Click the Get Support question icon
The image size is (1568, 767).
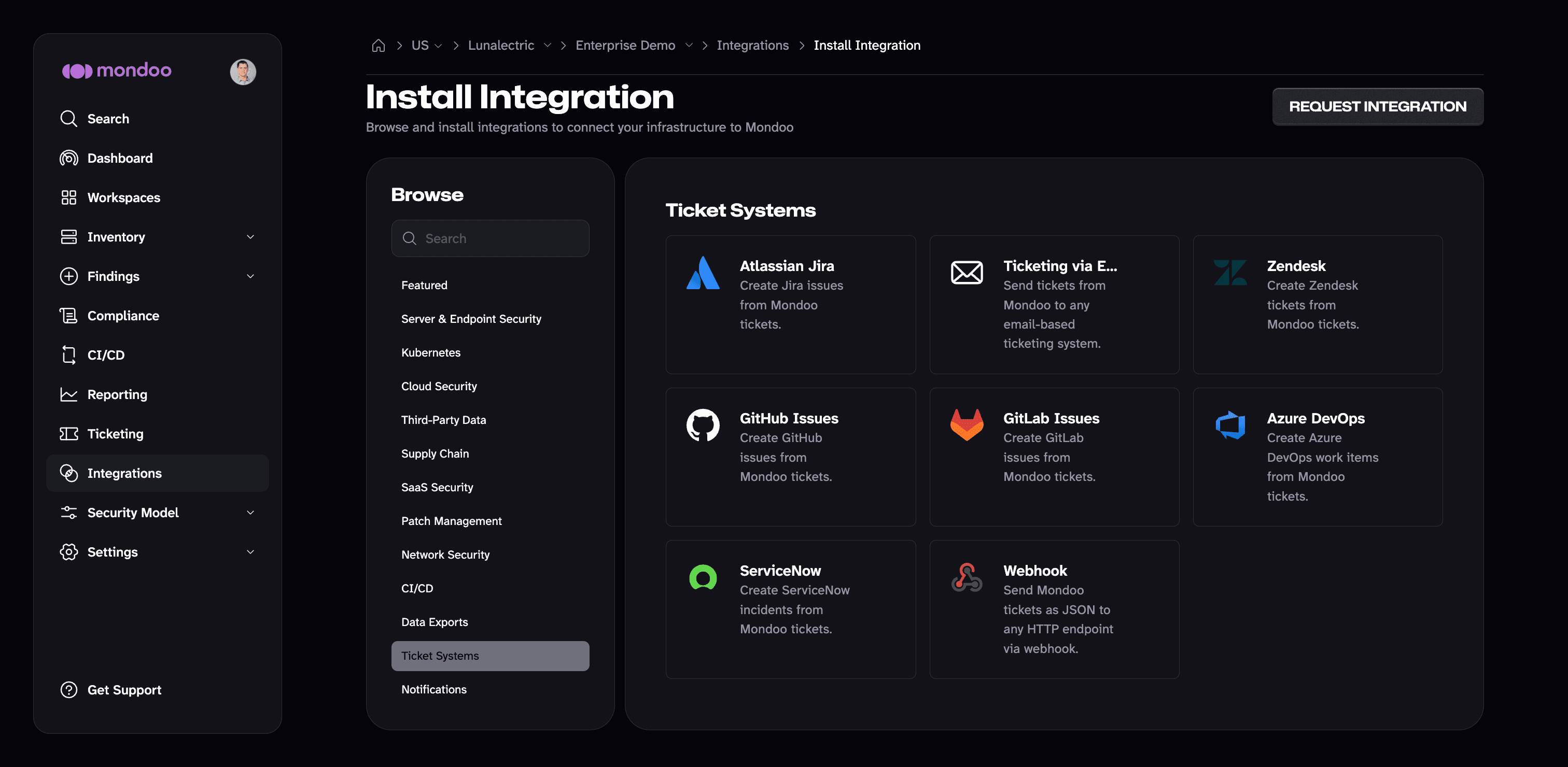(x=69, y=690)
